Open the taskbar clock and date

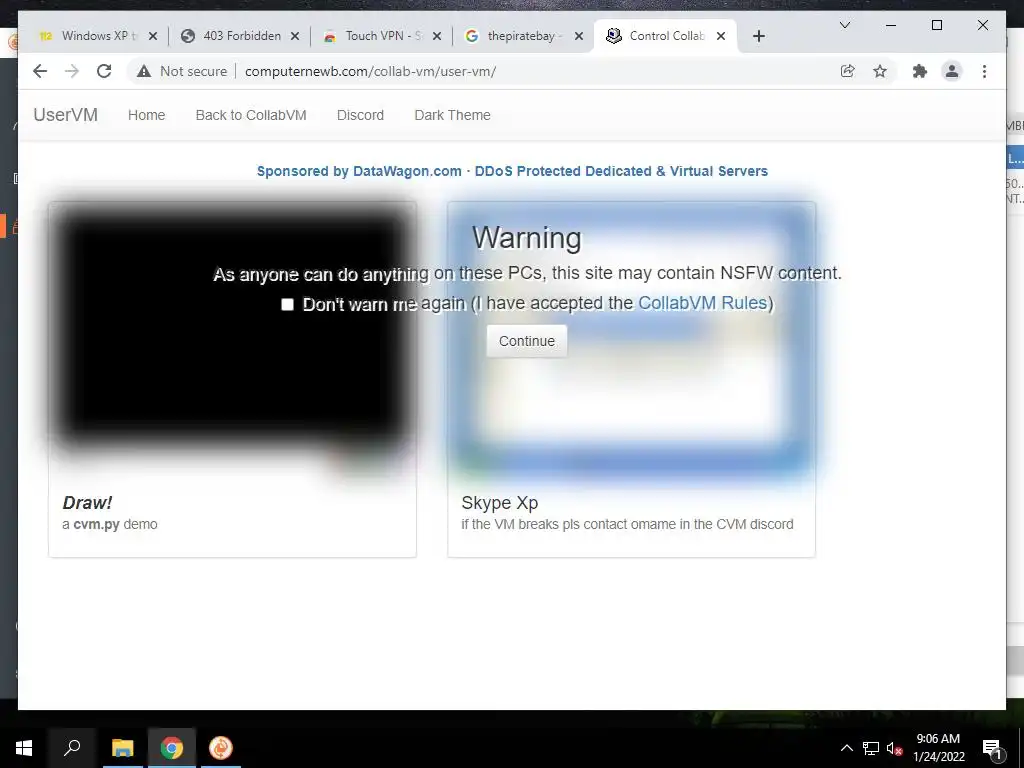pyautogui.click(x=938, y=748)
